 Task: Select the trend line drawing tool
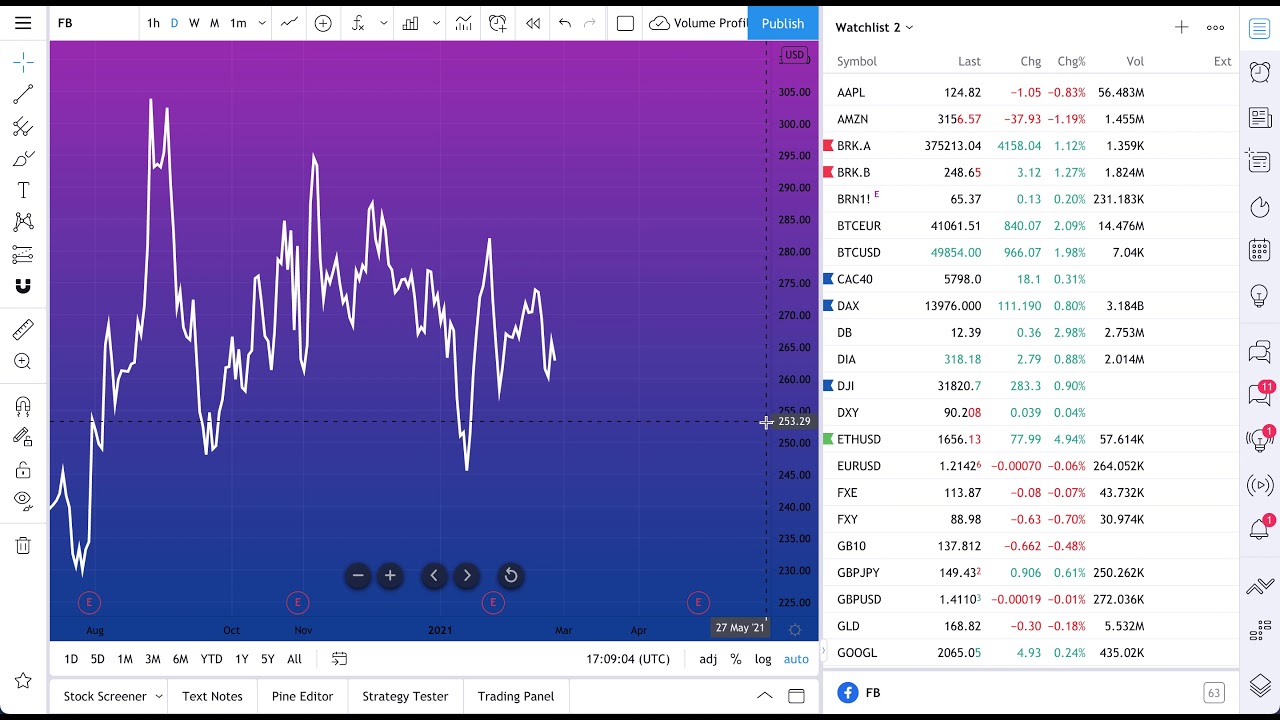click(23, 95)
